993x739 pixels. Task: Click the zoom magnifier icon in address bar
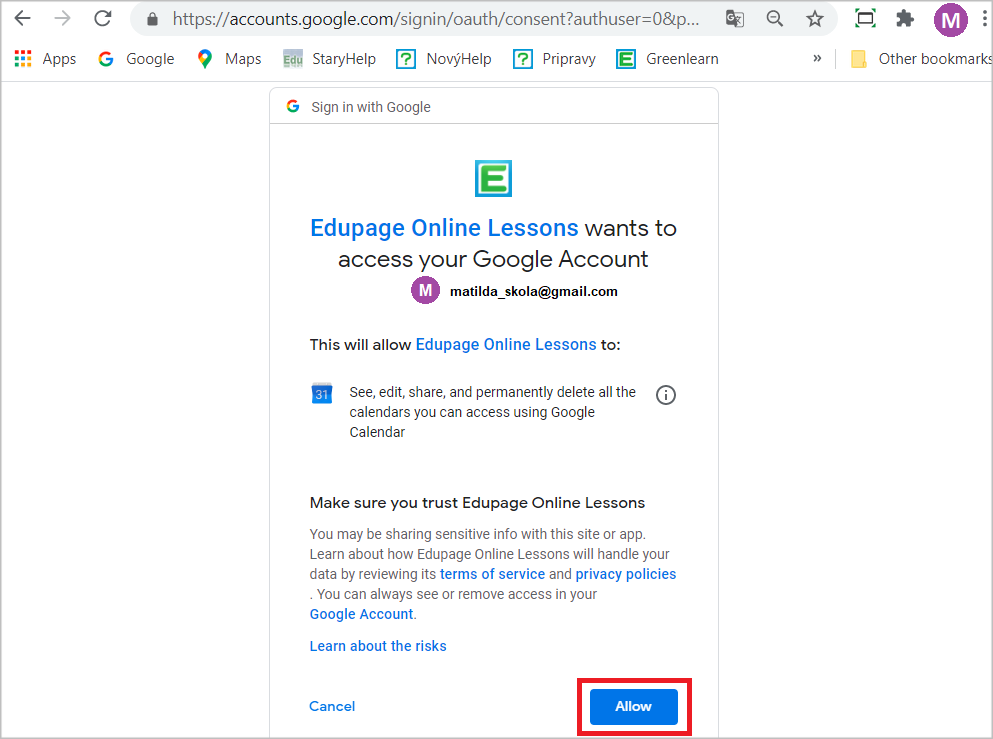(x=775, y=19)
